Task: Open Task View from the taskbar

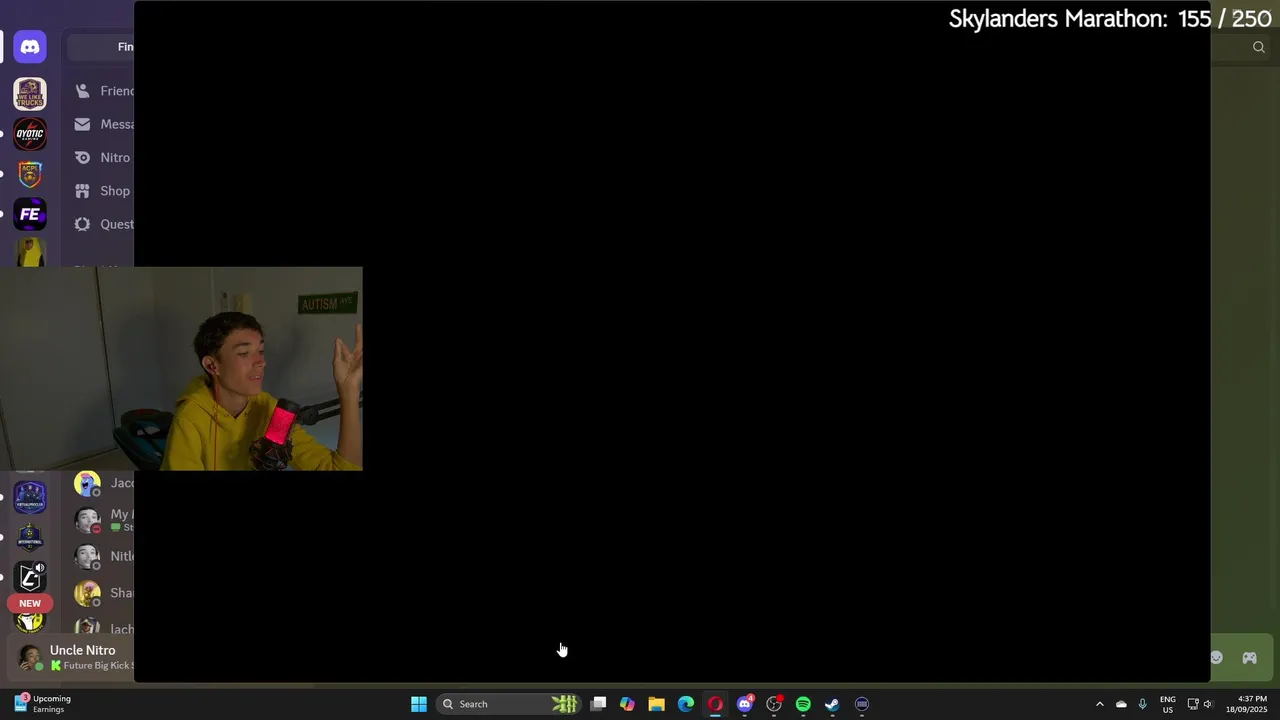Action: (x=598, y=704)
